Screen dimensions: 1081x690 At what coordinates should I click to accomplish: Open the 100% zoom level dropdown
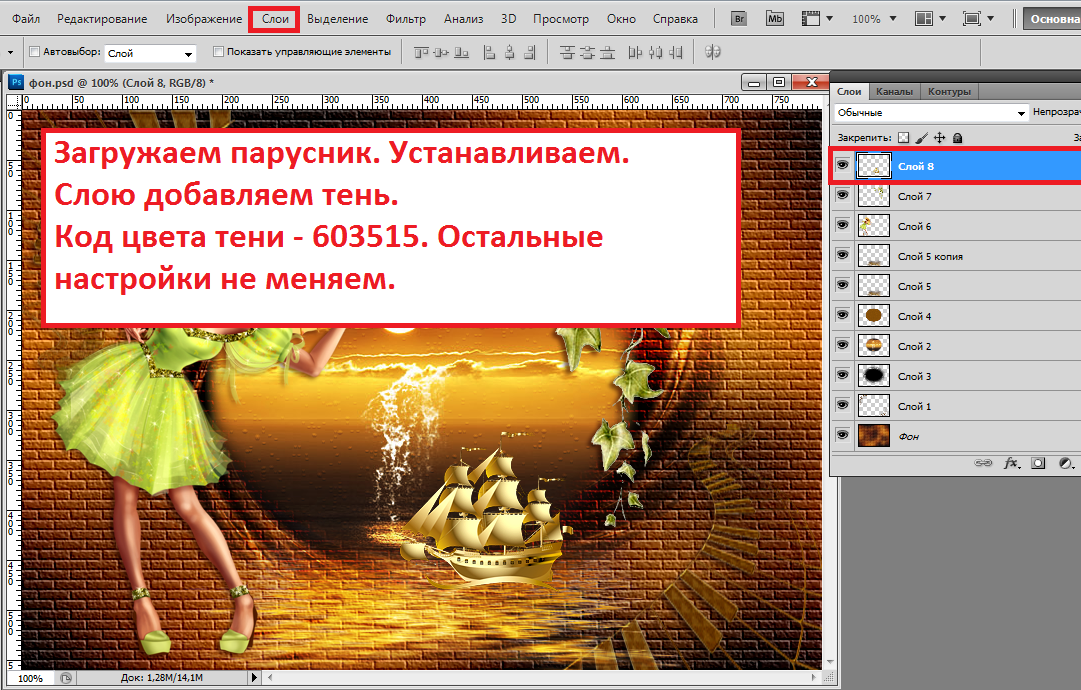pos(873,19)
